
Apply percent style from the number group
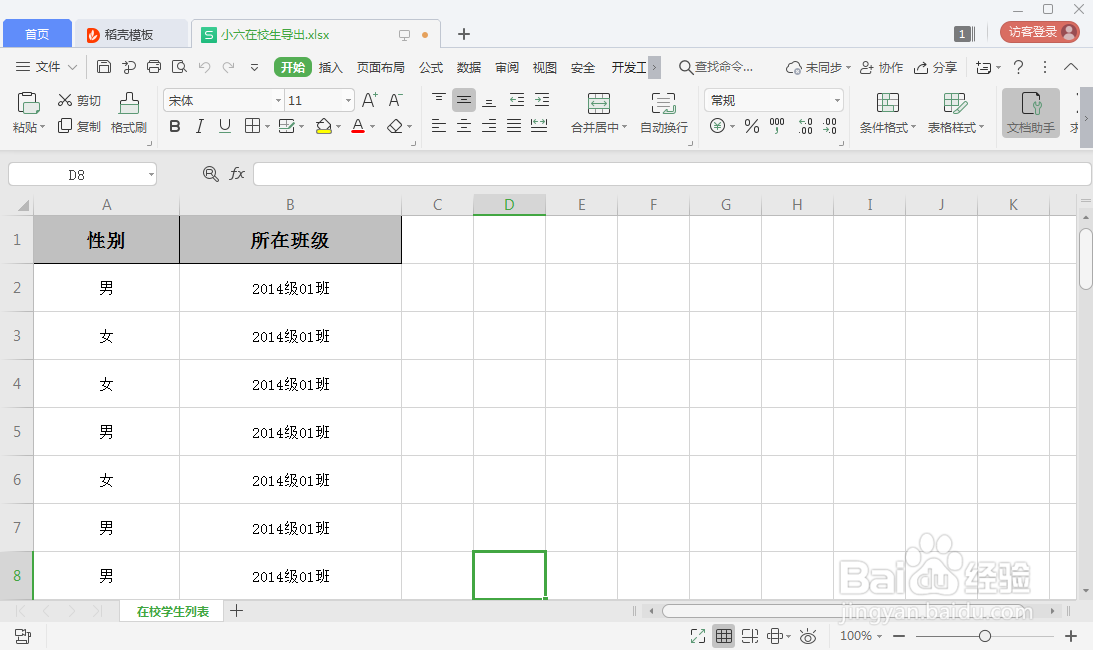(x=752, y=126)
